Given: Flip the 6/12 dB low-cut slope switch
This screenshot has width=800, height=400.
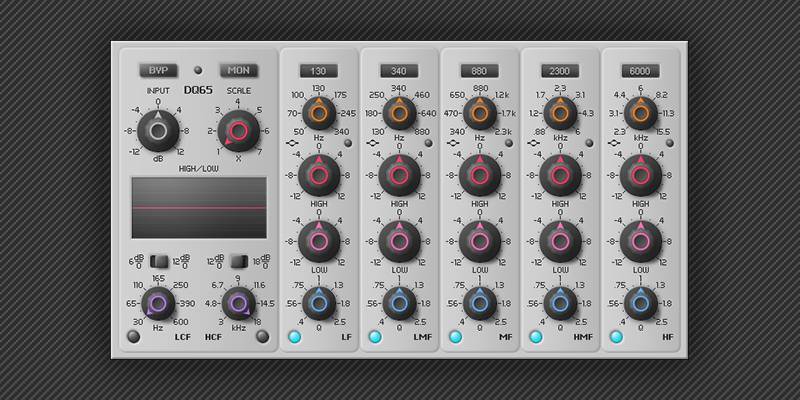Looking at the screenshot, I should tap(159, 262).
